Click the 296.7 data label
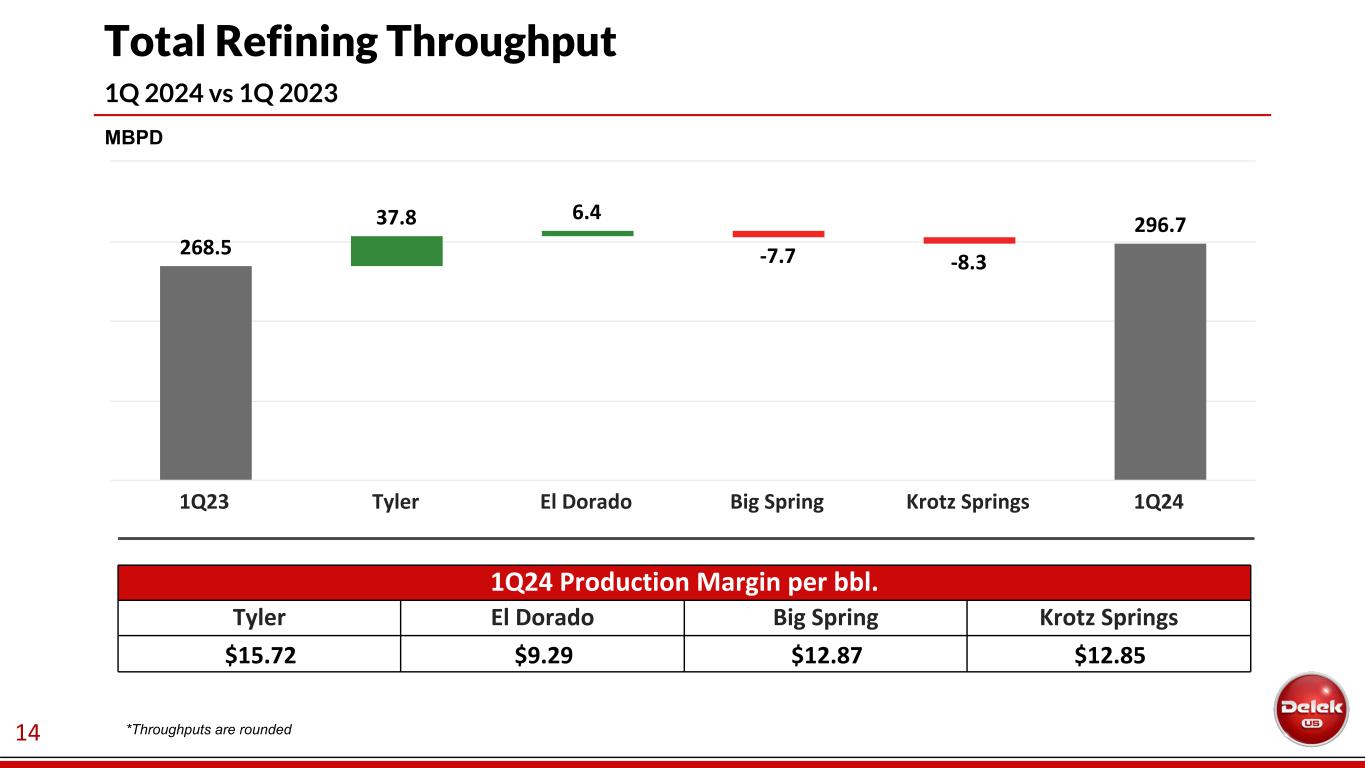The height and width of the screenshot is (768, 1365). (1160, 225)
